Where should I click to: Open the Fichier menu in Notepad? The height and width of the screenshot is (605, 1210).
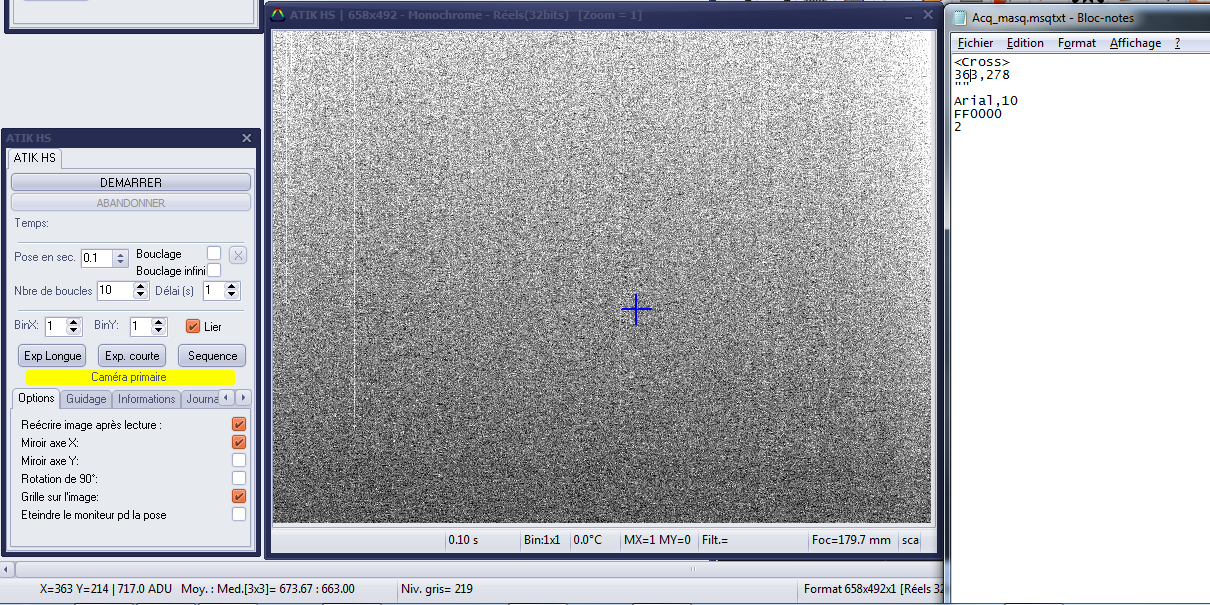975,43
